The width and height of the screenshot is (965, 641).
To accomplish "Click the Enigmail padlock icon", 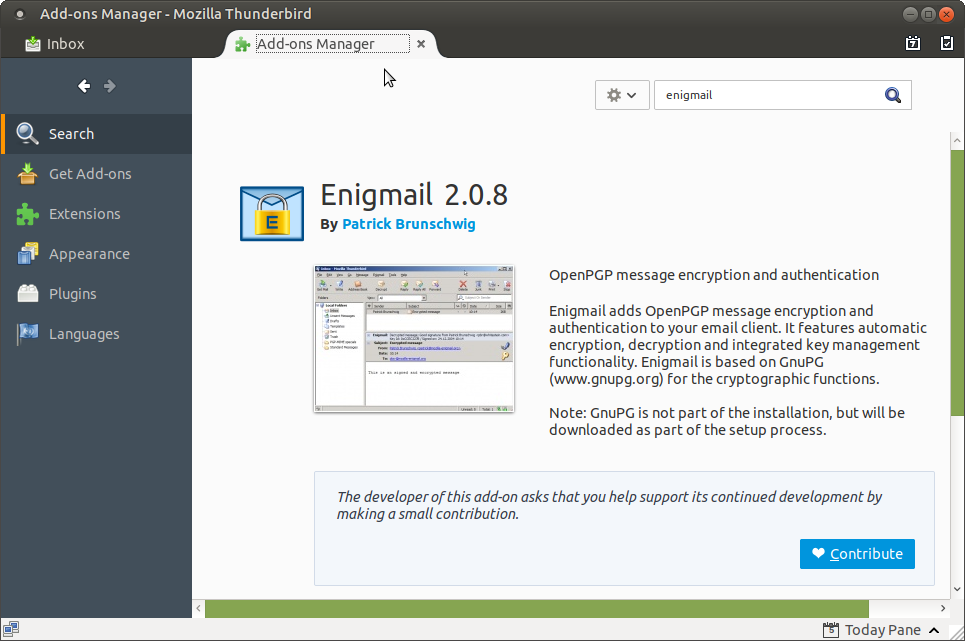I will 272,213.
